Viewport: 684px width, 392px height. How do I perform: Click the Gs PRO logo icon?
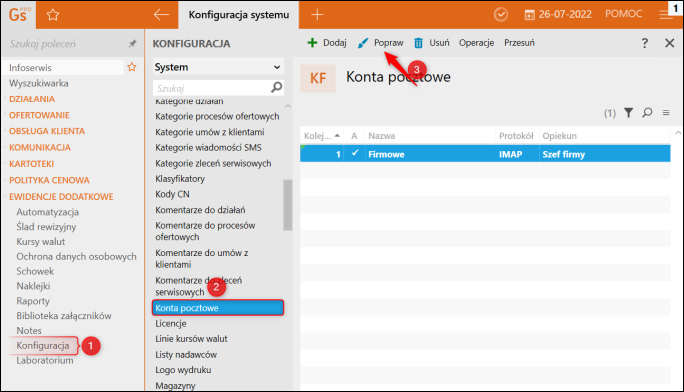pyautogui.click(x=19, y=15)
